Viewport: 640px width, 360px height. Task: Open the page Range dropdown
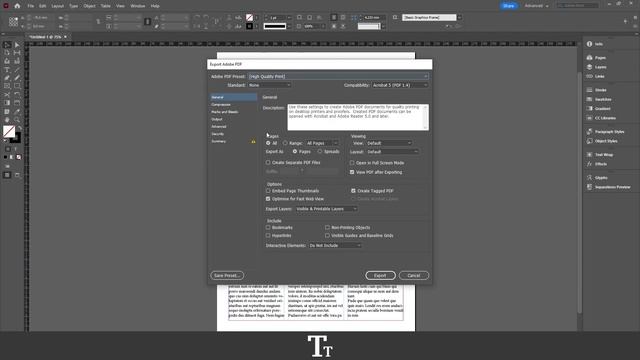point(322,143)
